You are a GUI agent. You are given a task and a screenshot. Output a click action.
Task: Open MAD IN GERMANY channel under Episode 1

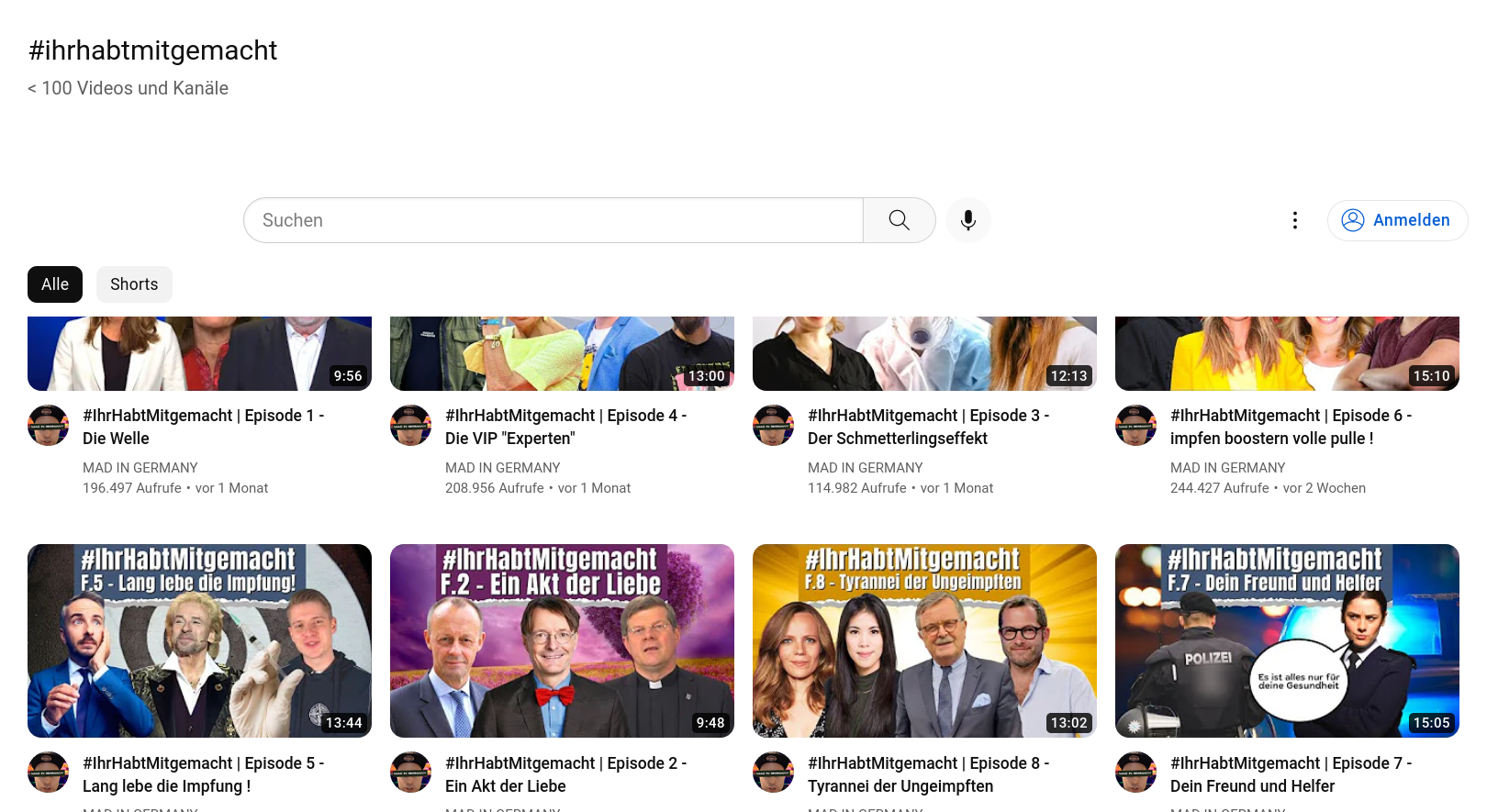pos(140,468)
